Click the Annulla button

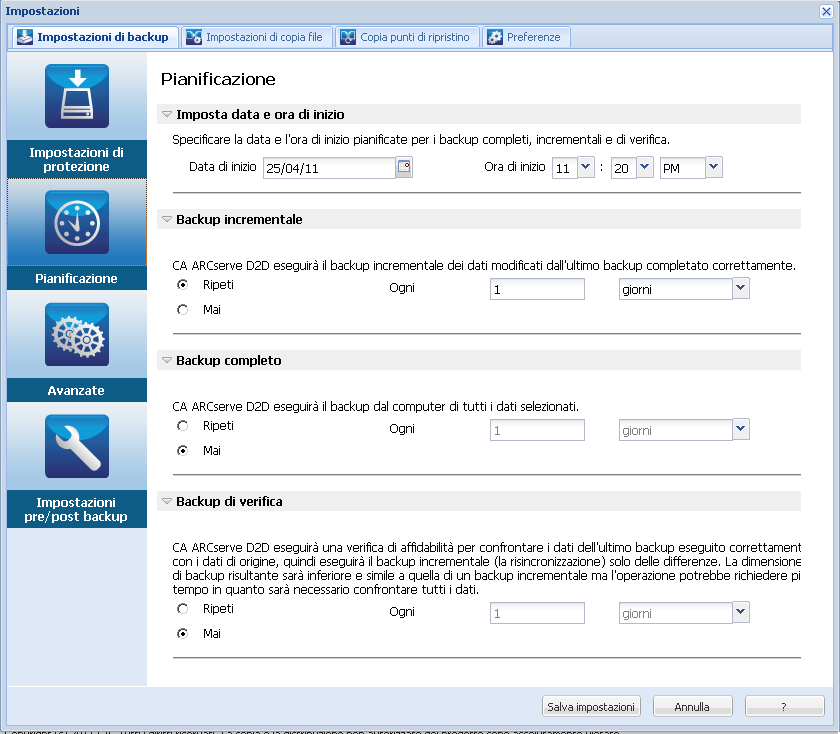pyautogui.click(x=692, y=706)
